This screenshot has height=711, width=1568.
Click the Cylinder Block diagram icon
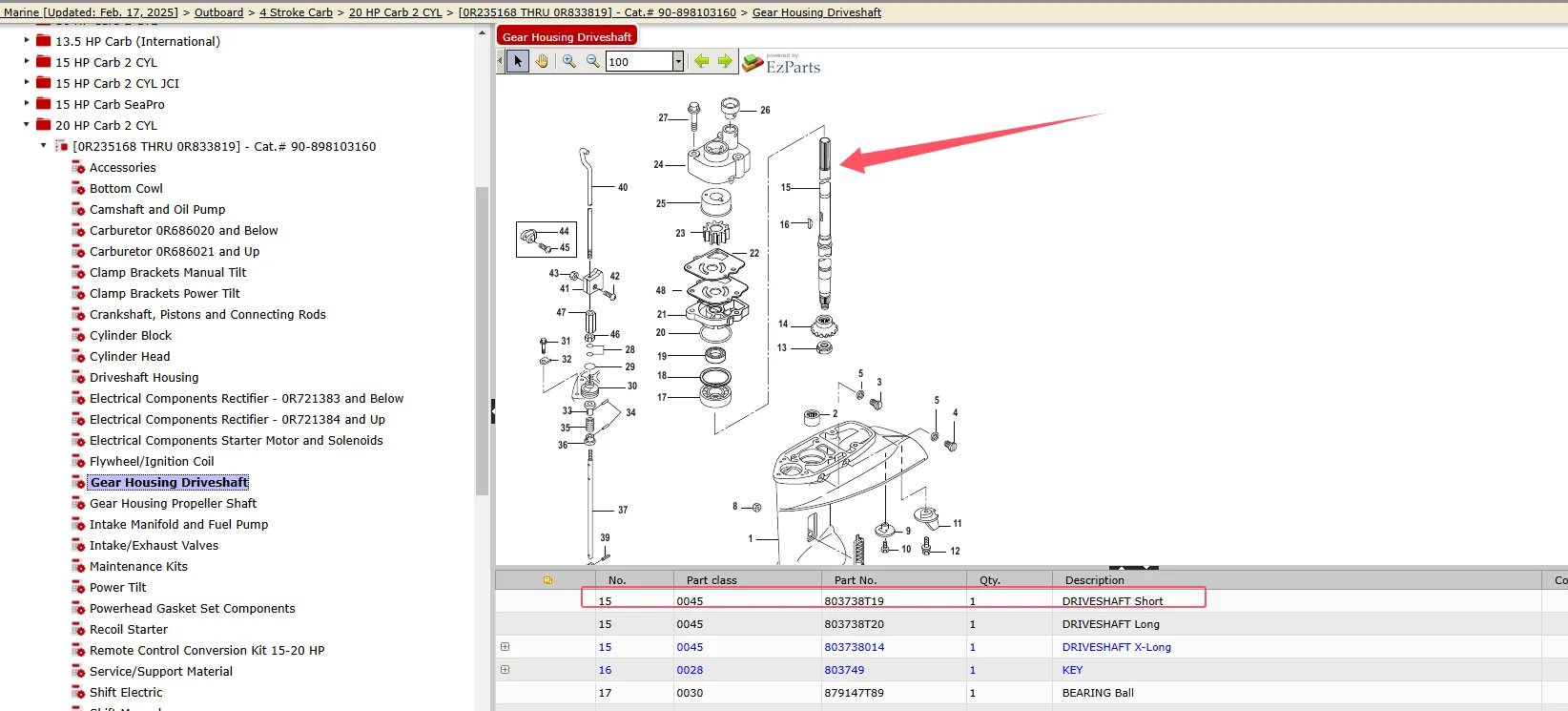78,335
